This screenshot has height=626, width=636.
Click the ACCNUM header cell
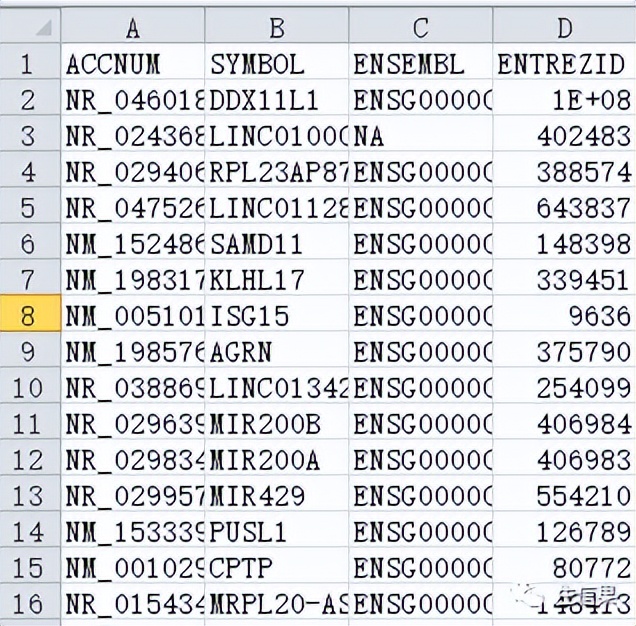133,61
